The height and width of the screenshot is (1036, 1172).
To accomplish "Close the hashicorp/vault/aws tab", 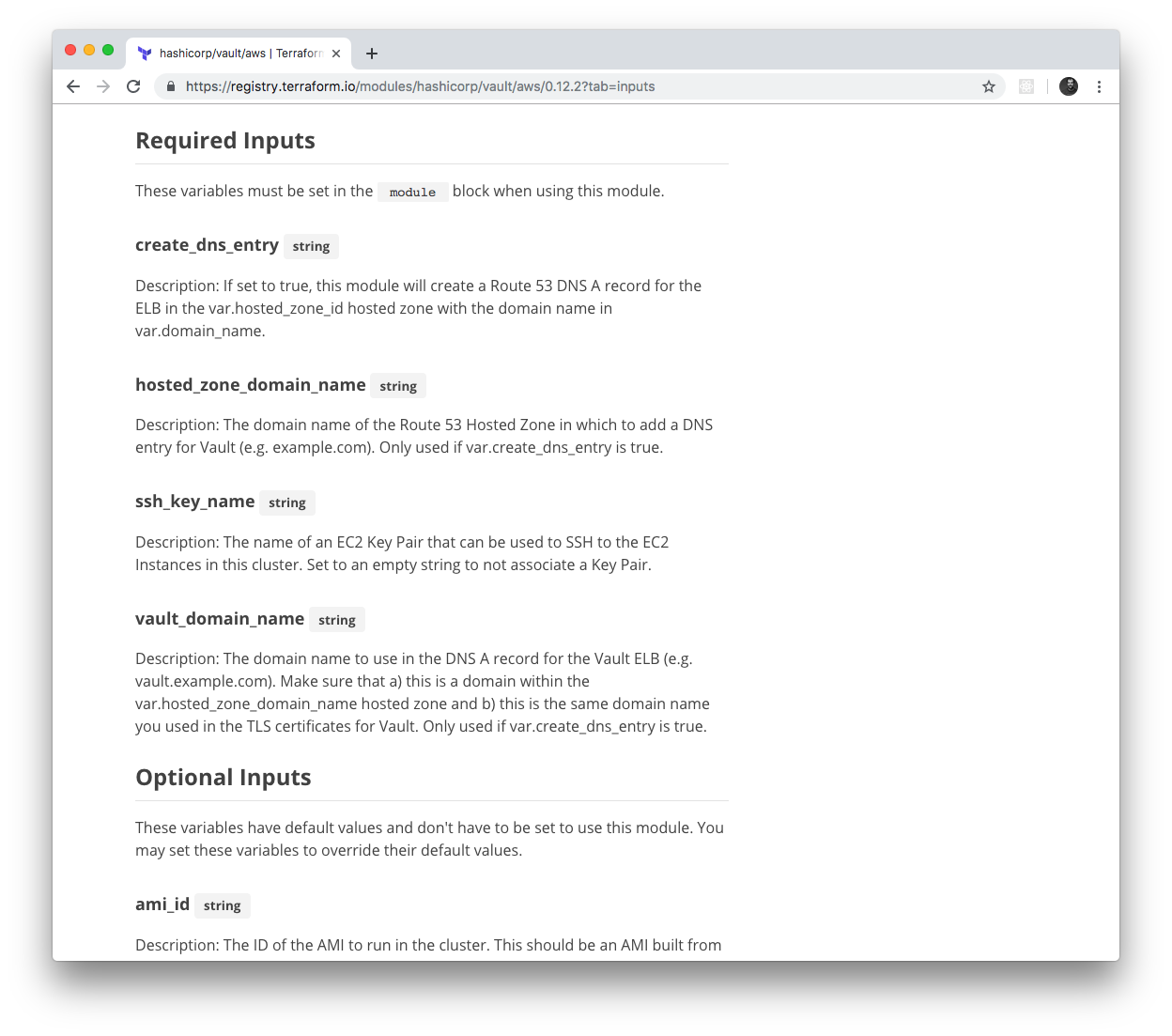I will (336, 54).
